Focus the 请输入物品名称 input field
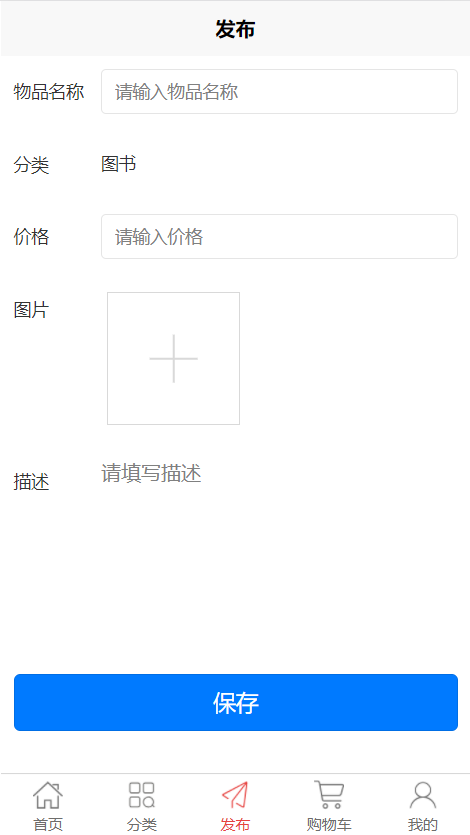 click(x=279, y=92)
